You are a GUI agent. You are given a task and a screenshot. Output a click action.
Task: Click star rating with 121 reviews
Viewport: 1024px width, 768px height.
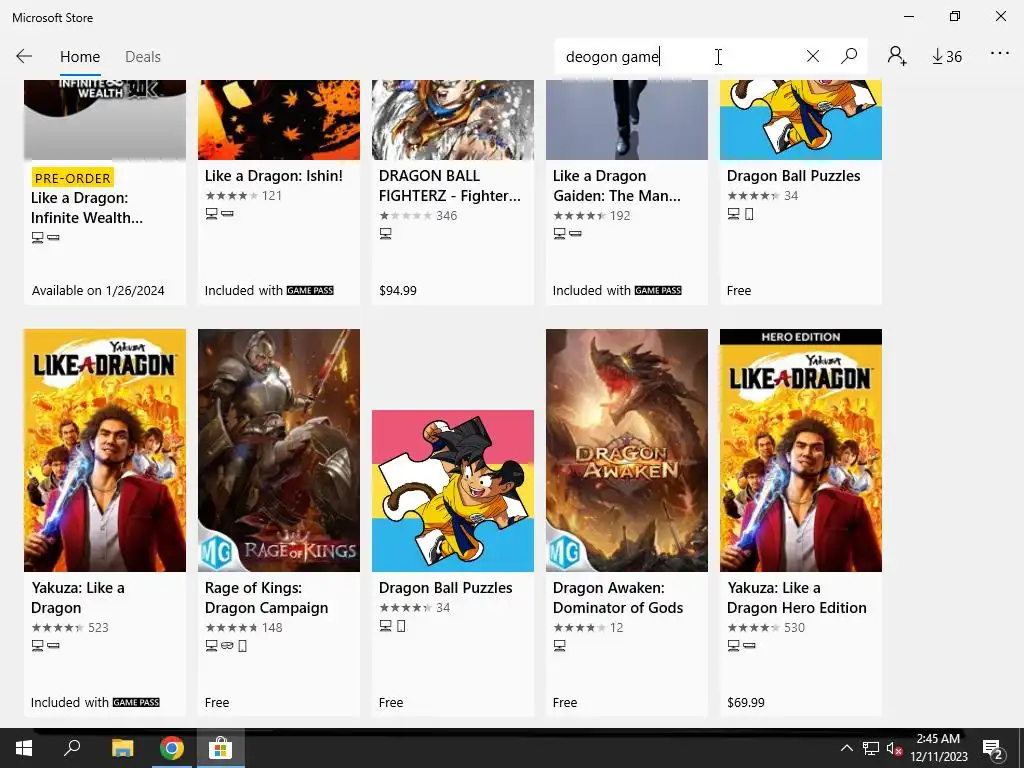(x=244, y=195)
